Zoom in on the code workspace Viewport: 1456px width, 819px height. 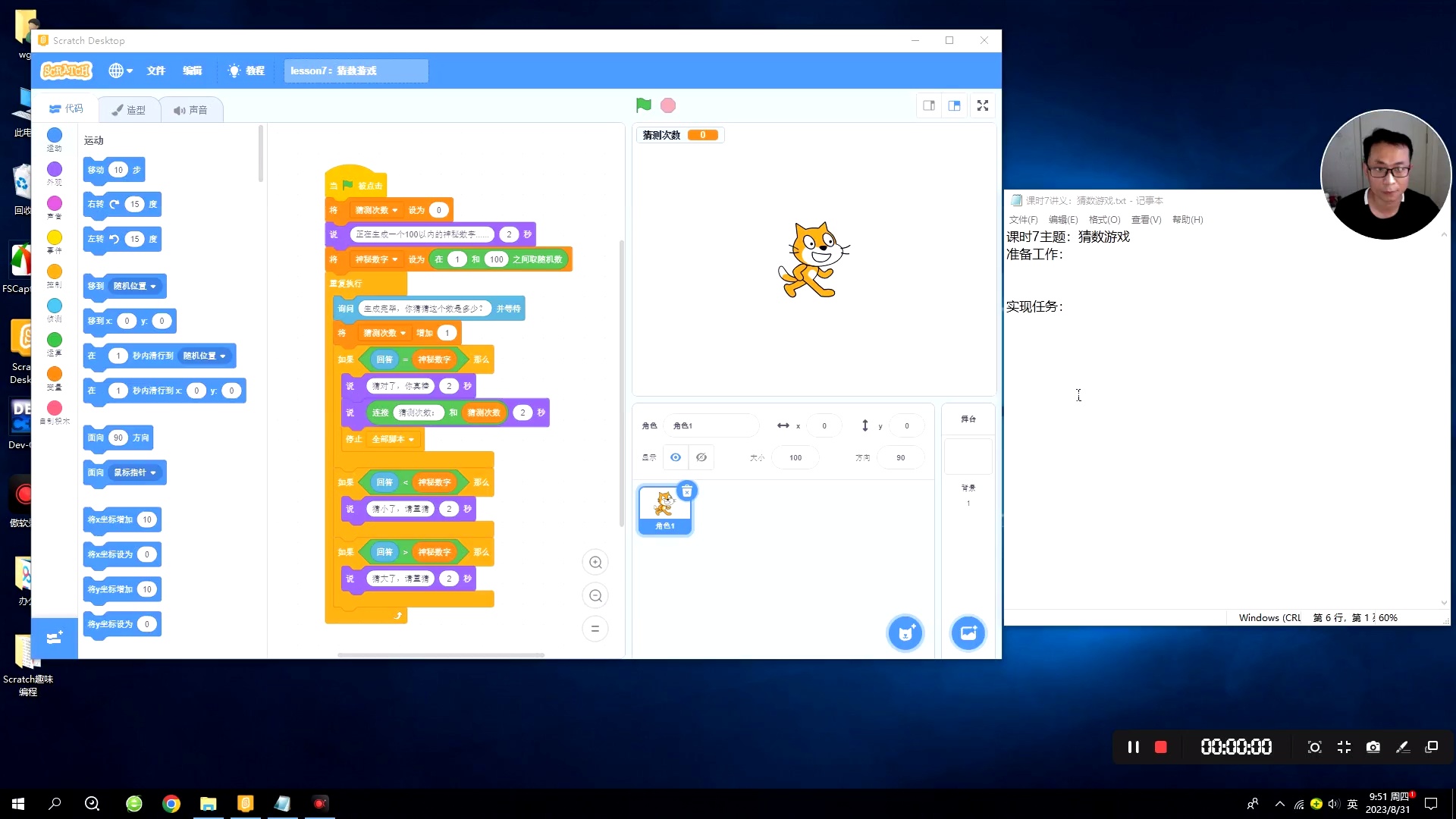pos(595,562)
